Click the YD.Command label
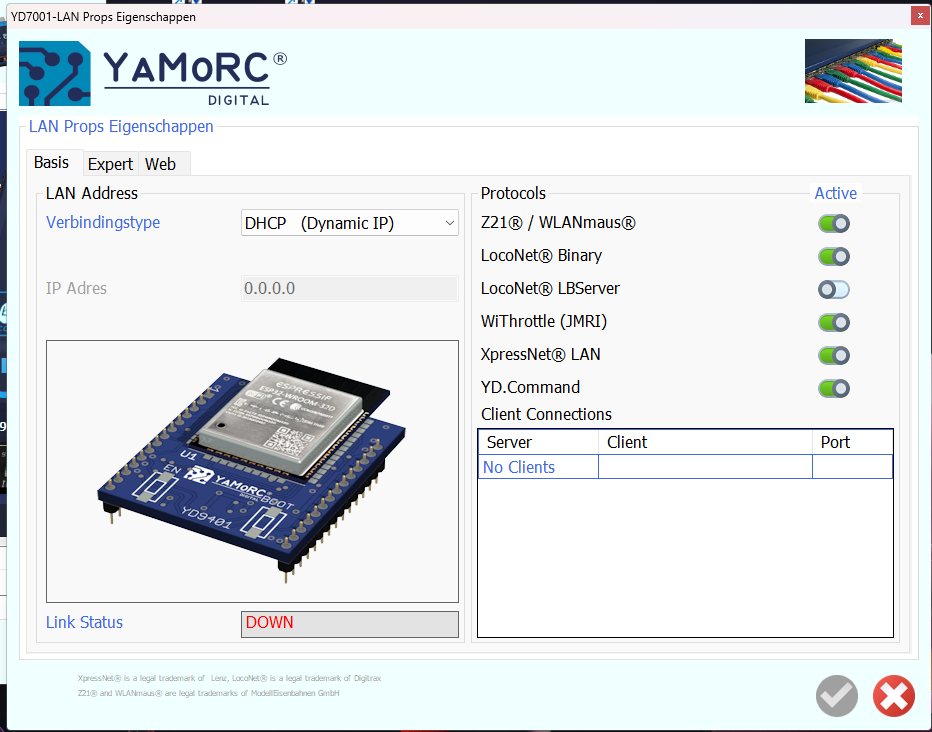The image size is (932, 732). point(530,387)
